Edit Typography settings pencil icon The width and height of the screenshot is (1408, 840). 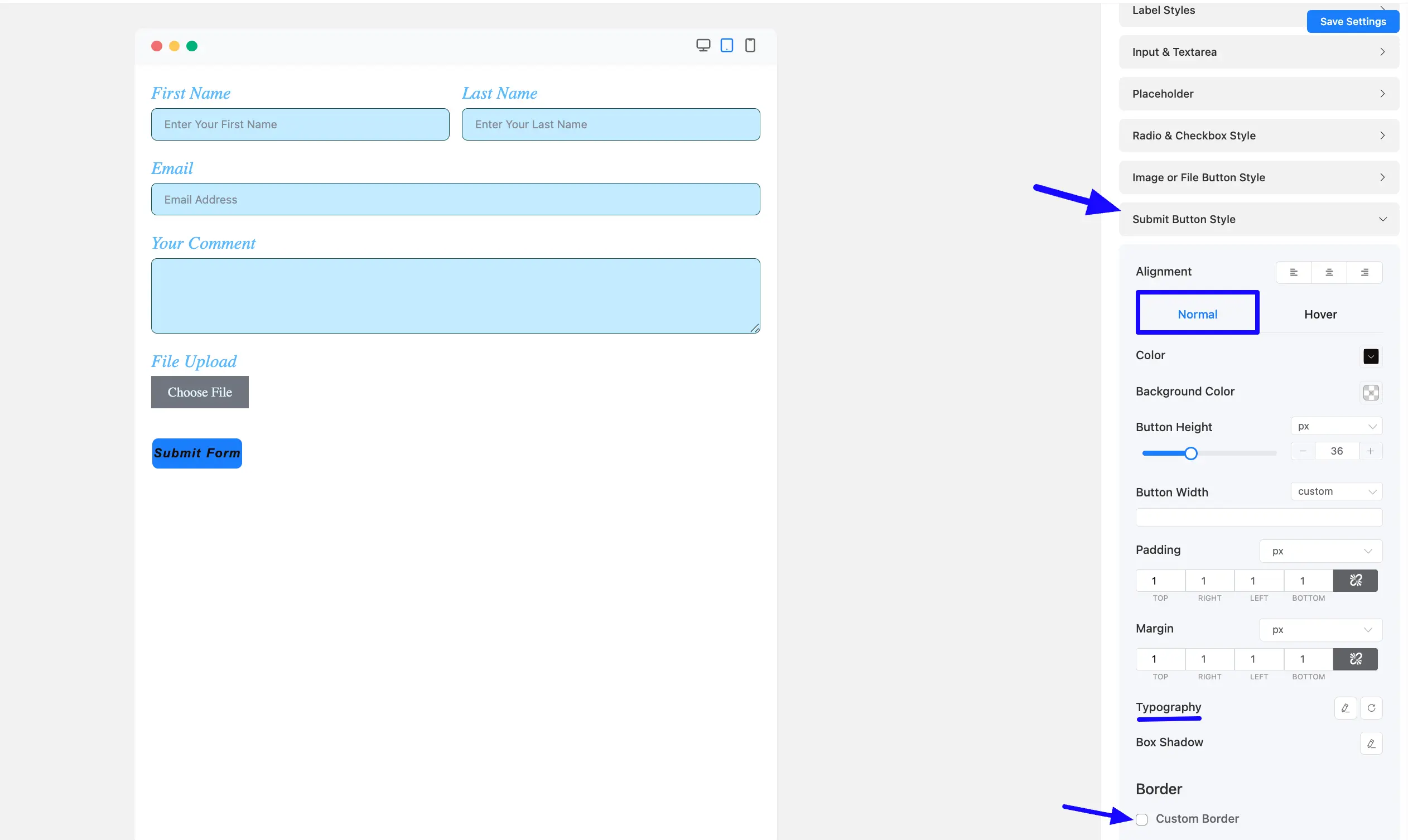click(1345, 708)
